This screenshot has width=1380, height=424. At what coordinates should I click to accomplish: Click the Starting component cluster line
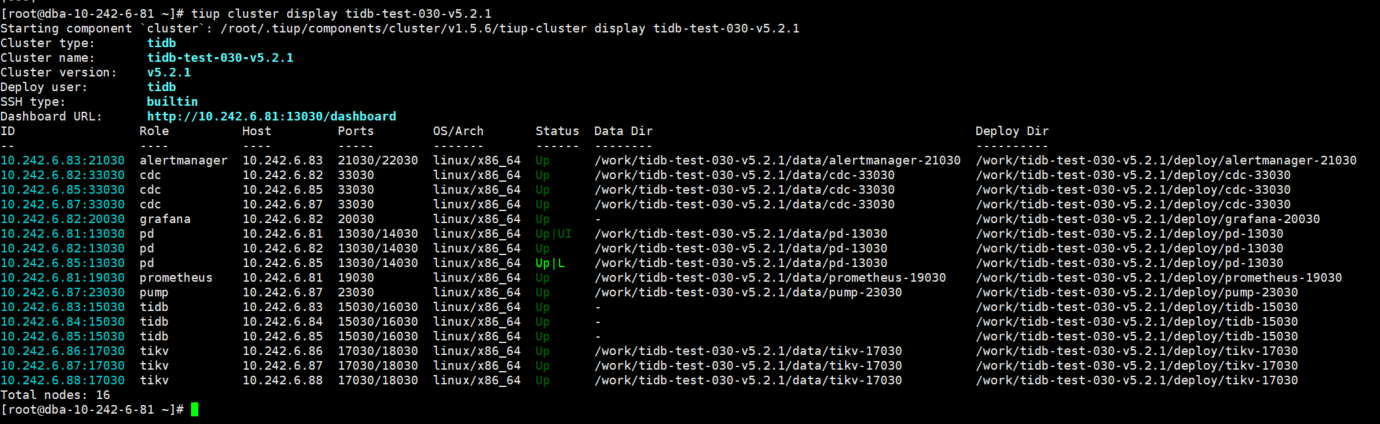point(400,29)
